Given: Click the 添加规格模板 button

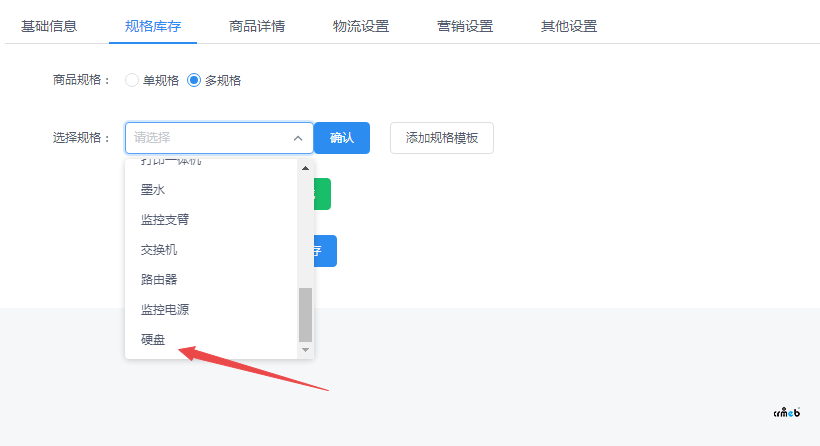Looking at the screenshot, I should [442, 138].
